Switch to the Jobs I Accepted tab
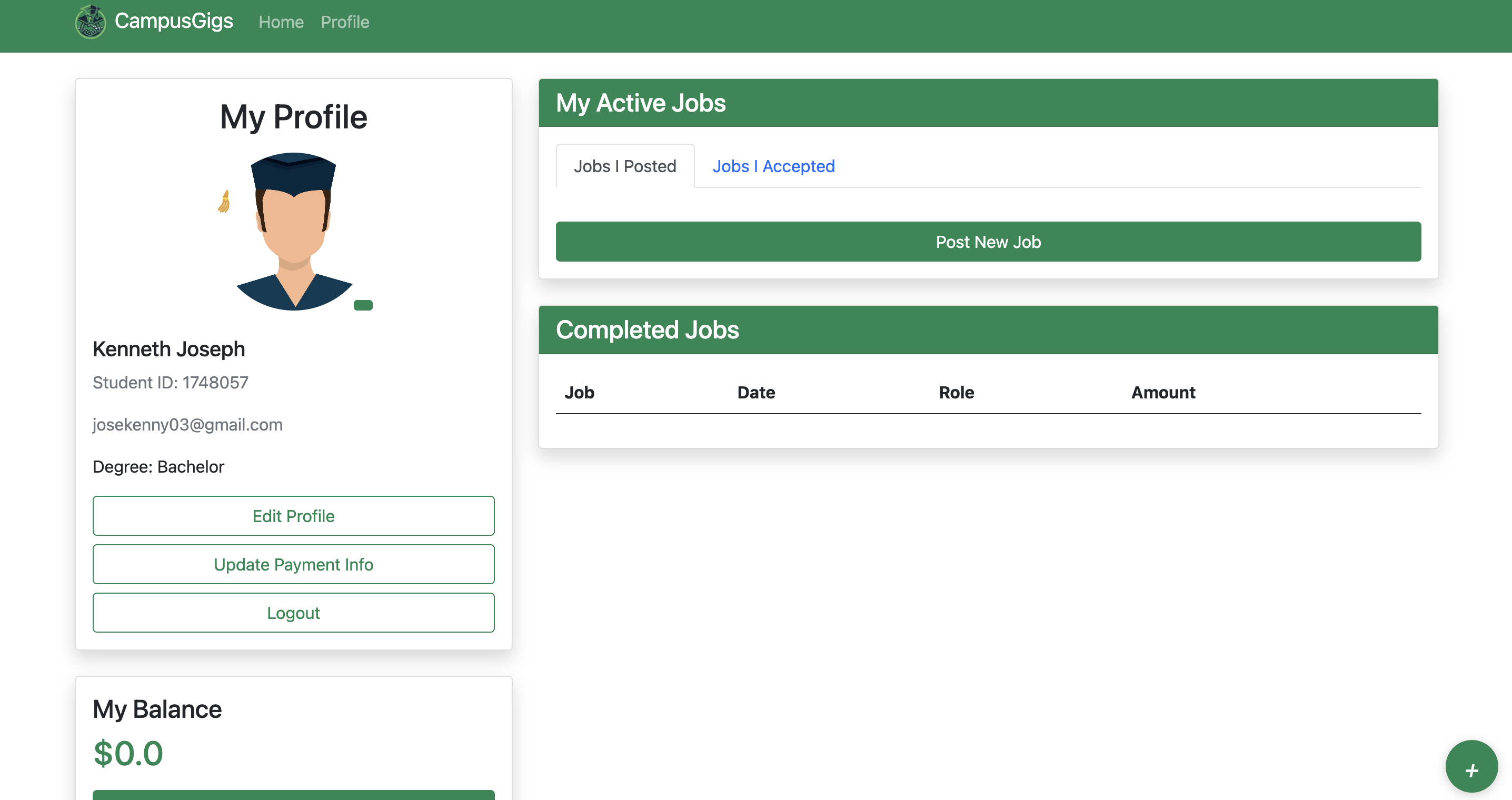Screen dimensions: 1512x800 (773, 166)
